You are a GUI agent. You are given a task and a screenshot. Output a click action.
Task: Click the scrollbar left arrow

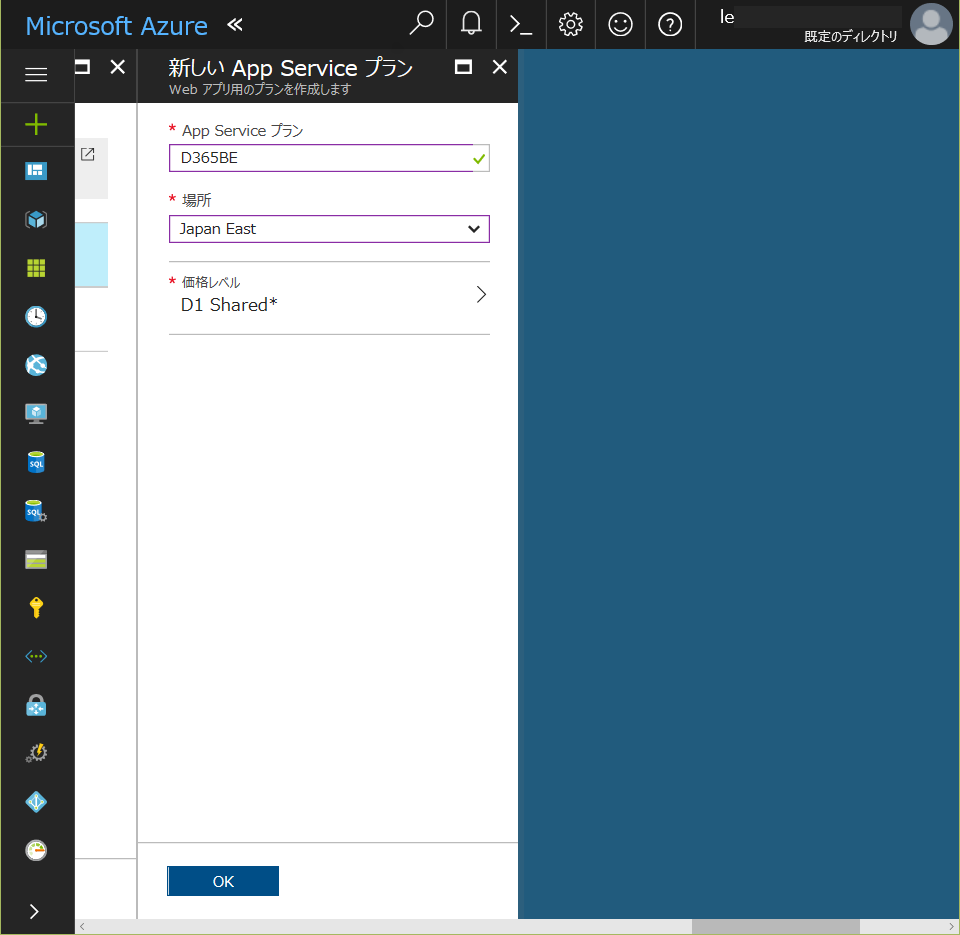tap(82, 926)
